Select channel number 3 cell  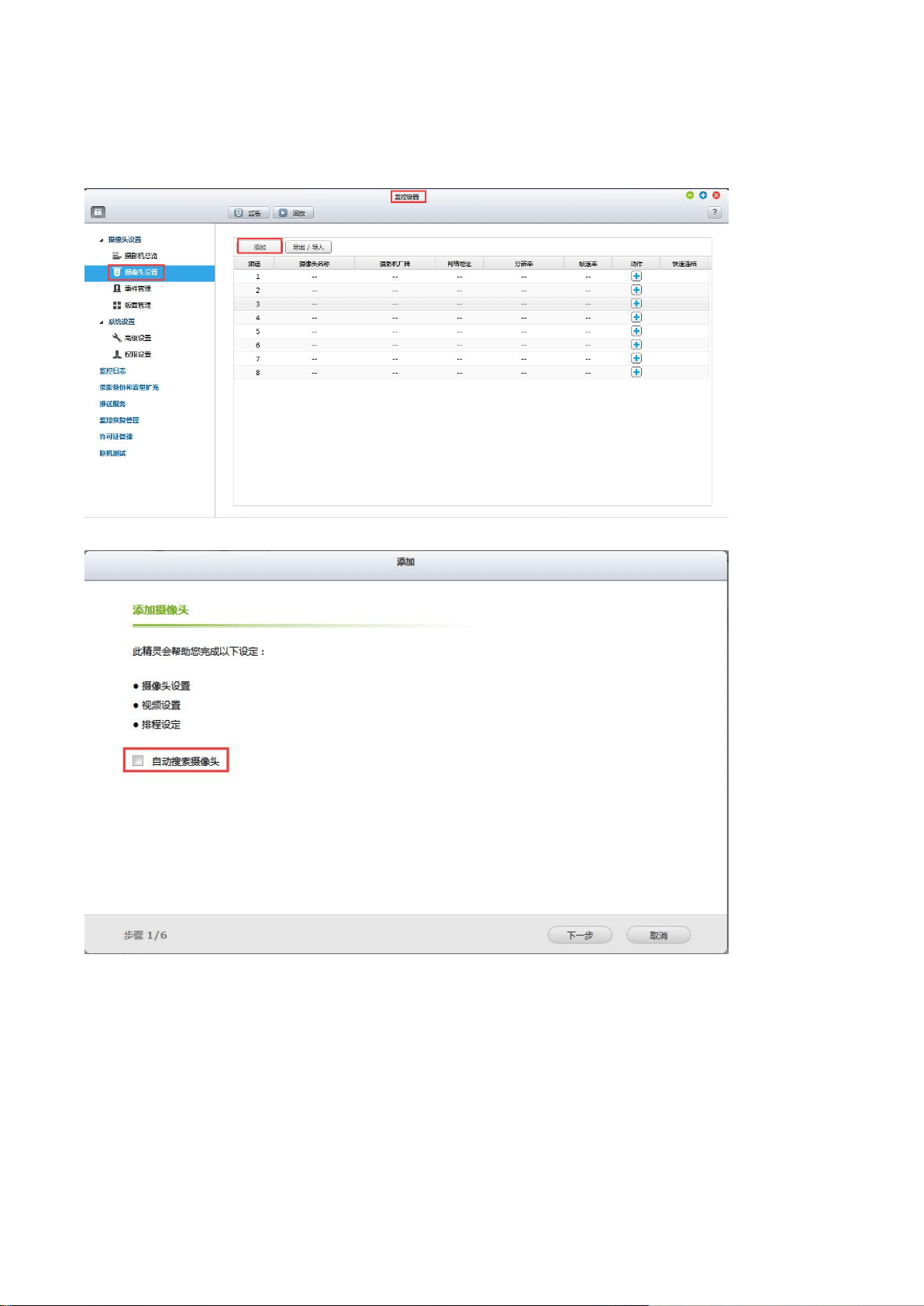pos(253,304)
